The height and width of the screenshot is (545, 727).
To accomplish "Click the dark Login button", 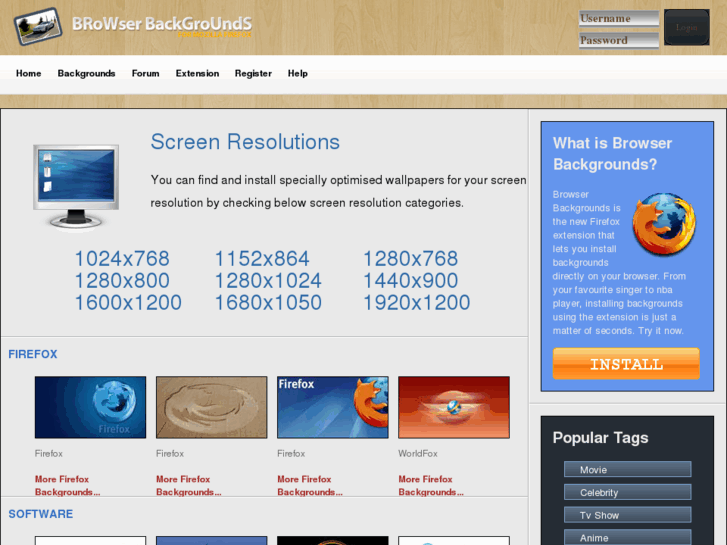I will 687,27.
